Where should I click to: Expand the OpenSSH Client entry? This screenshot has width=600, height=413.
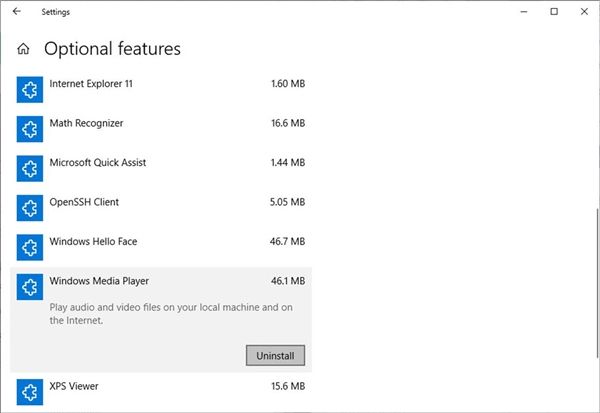tap(161, 208)
